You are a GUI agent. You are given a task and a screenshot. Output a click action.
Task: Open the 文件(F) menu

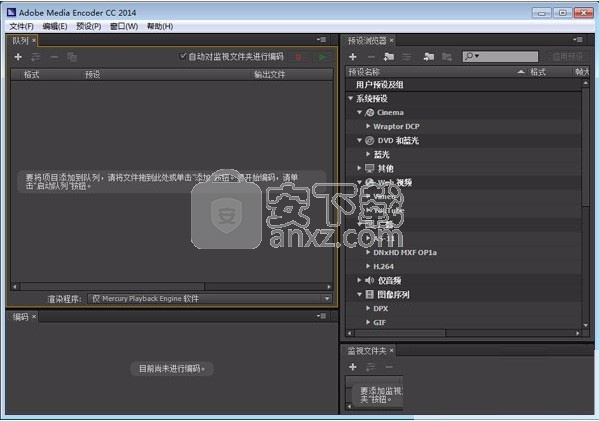pyautogui.click(x=21, y=26)
